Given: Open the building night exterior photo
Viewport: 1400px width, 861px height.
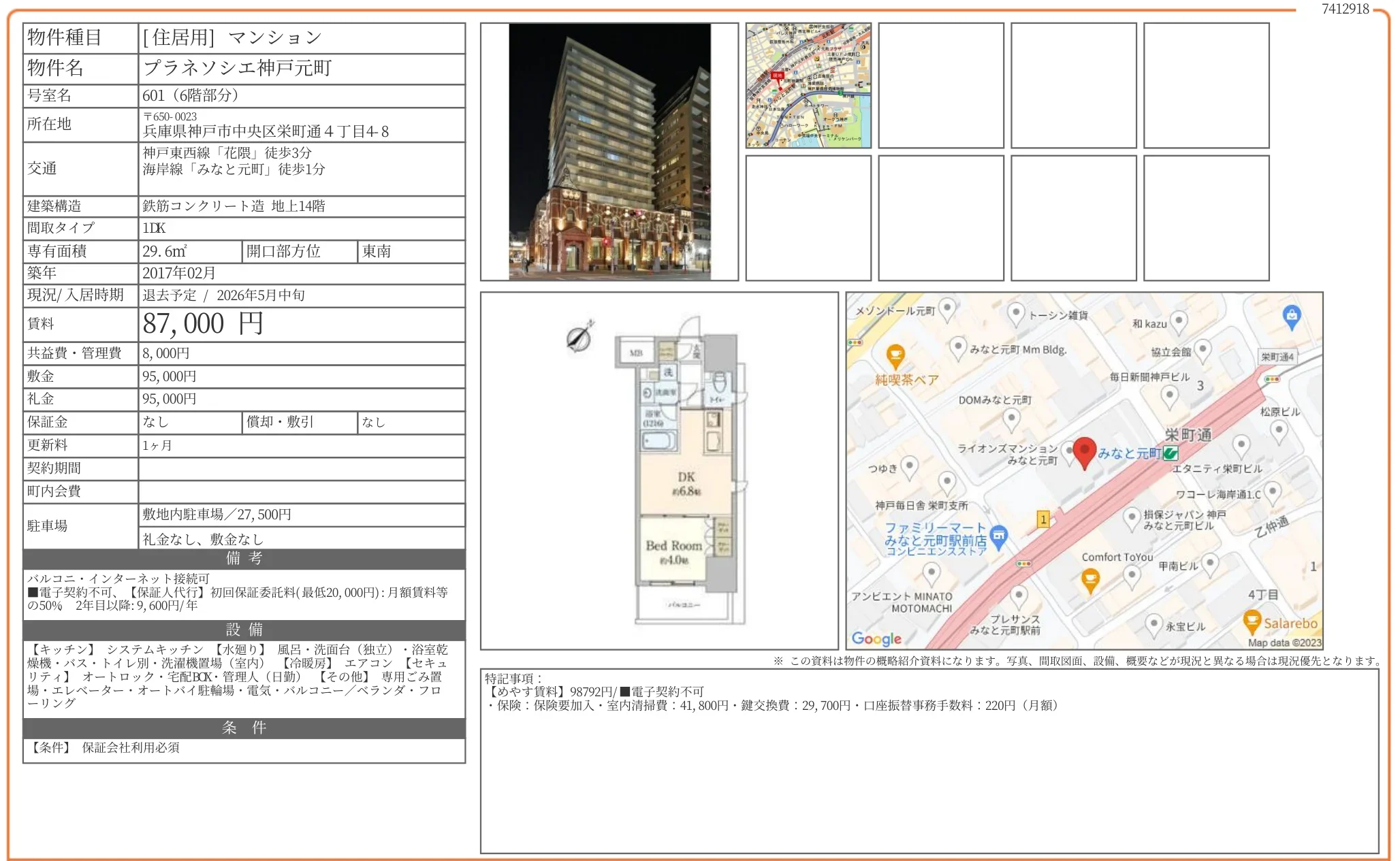Looking at the screenshot, I should click(x=609, y=152).
